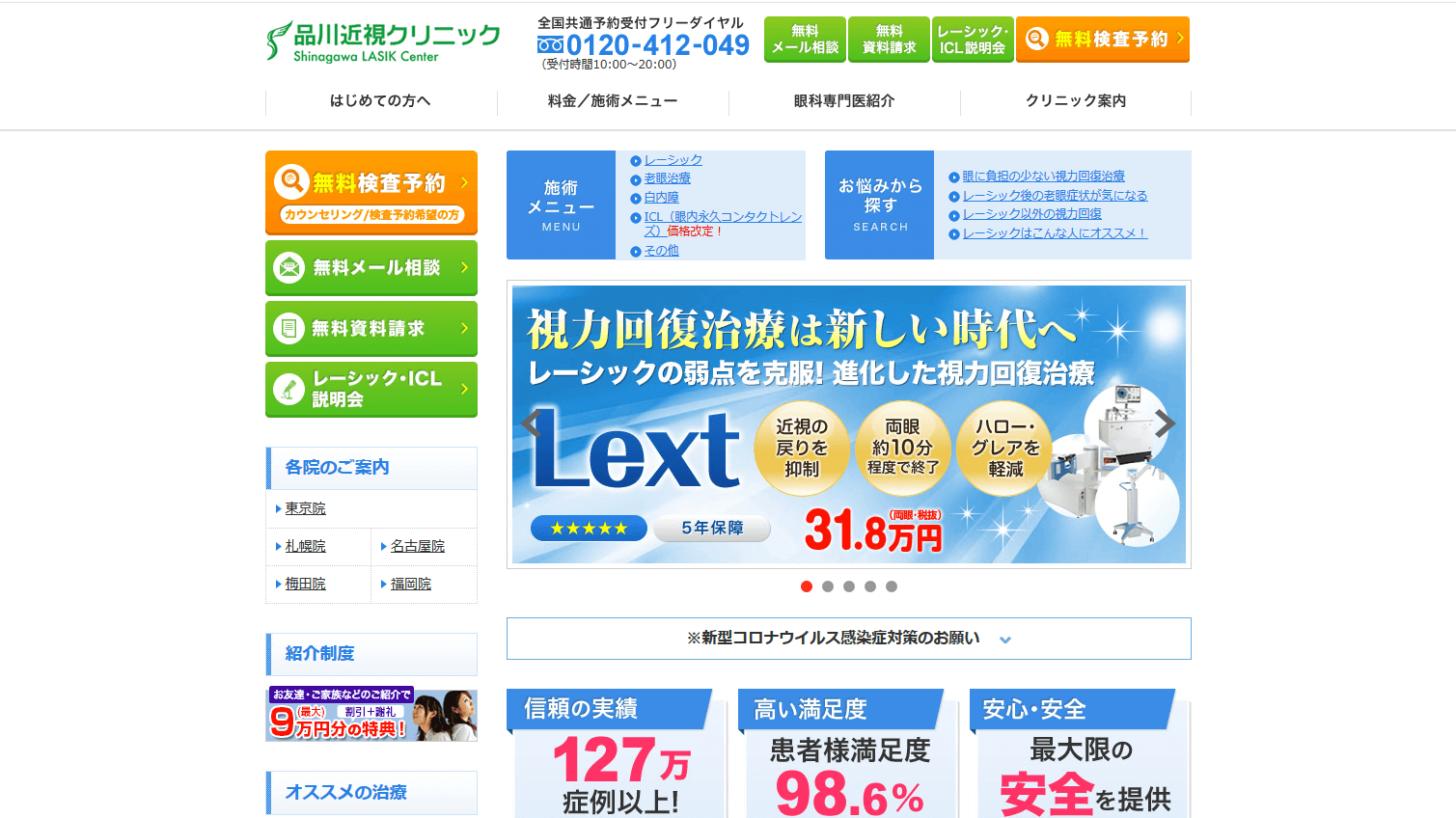Open the 梅田院 clinic link
Viewport: 1456px width, 818px height.
(x=306, y=584)
